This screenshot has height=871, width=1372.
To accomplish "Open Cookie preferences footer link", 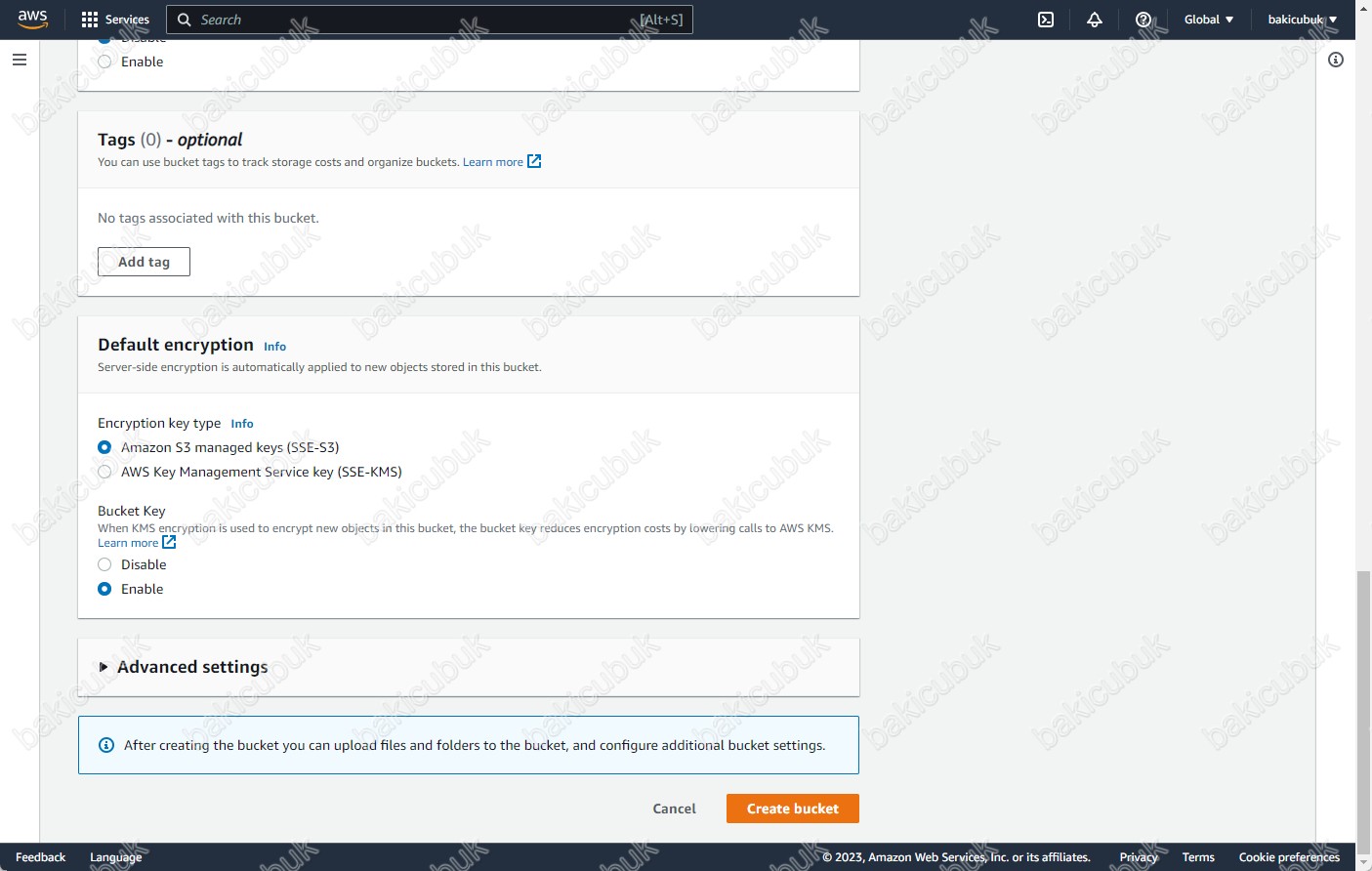I will (x=1289, y=857).
